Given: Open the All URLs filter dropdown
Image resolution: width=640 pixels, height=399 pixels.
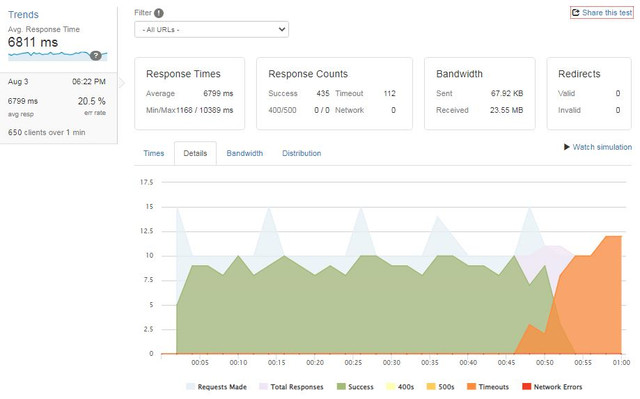Looking at the screenshot, I should pos(211,29).
